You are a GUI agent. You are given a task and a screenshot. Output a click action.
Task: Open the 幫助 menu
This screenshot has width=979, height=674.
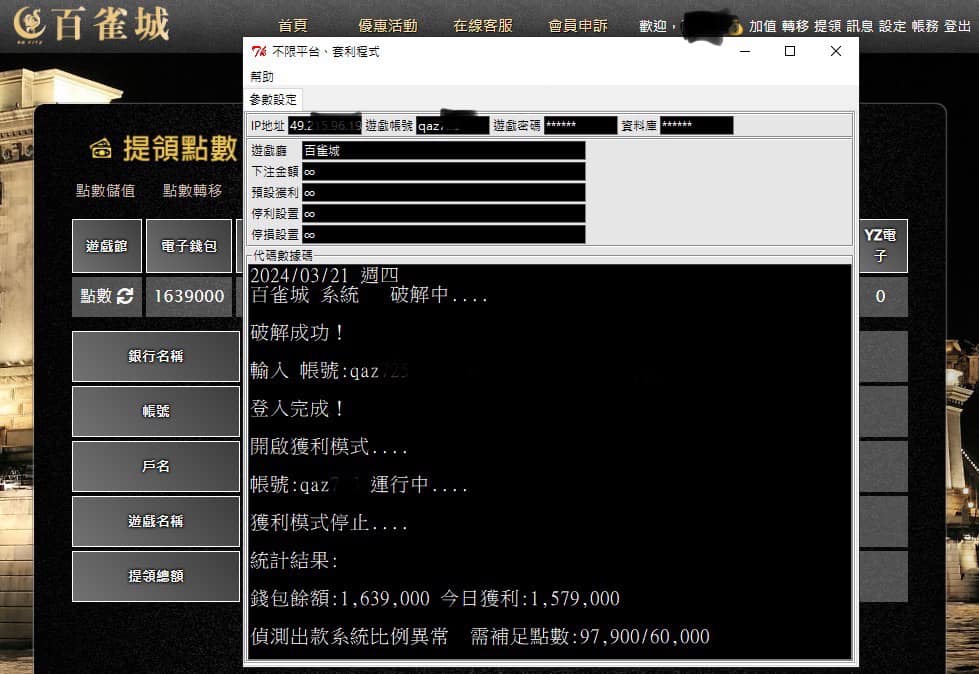tap(262, 77)
